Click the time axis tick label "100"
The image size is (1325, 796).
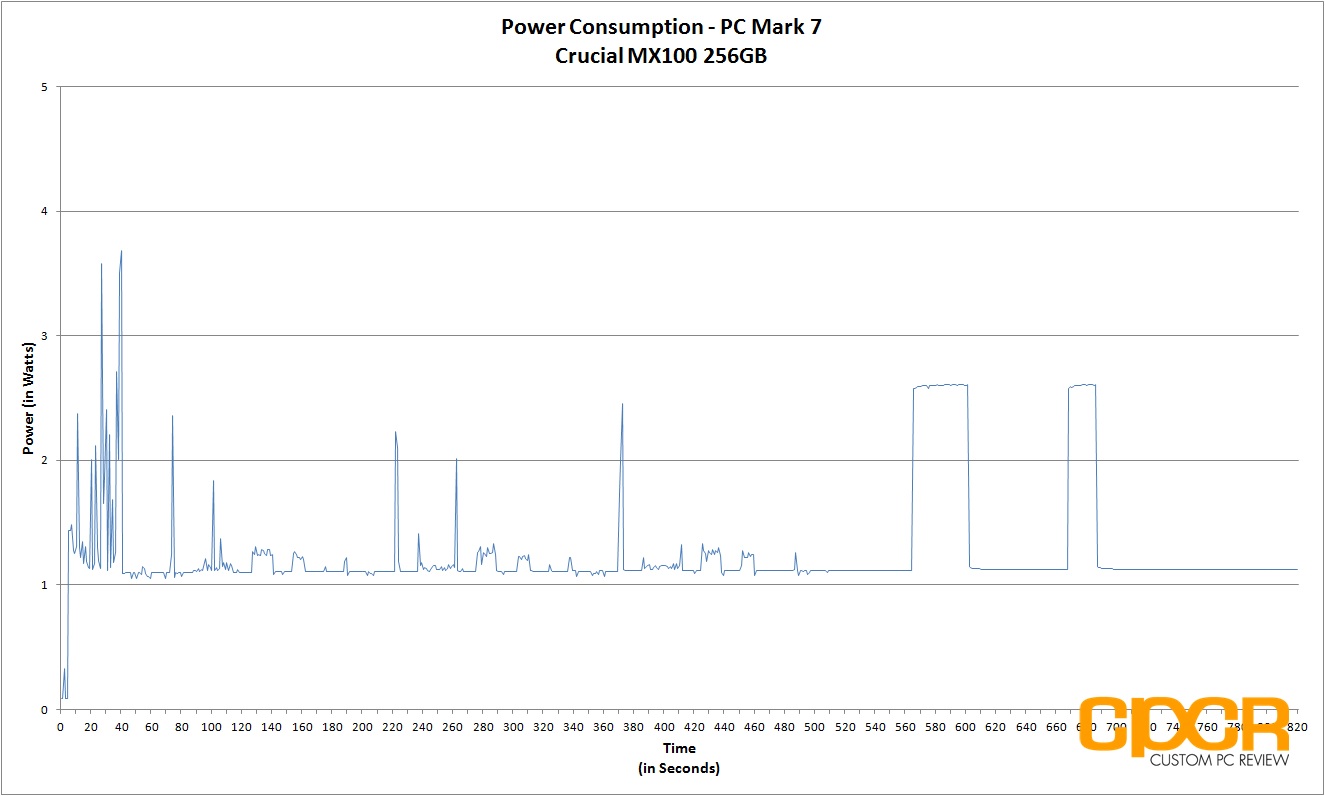(x=211, y=727)
